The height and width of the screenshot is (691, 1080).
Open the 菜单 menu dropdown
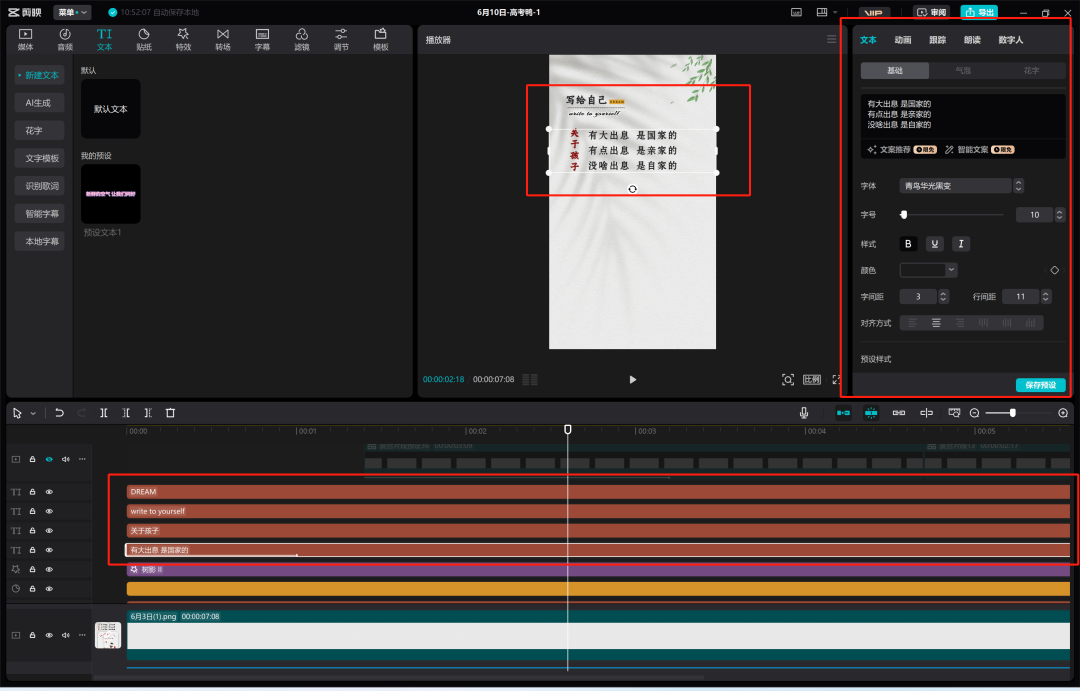(72, 12)
